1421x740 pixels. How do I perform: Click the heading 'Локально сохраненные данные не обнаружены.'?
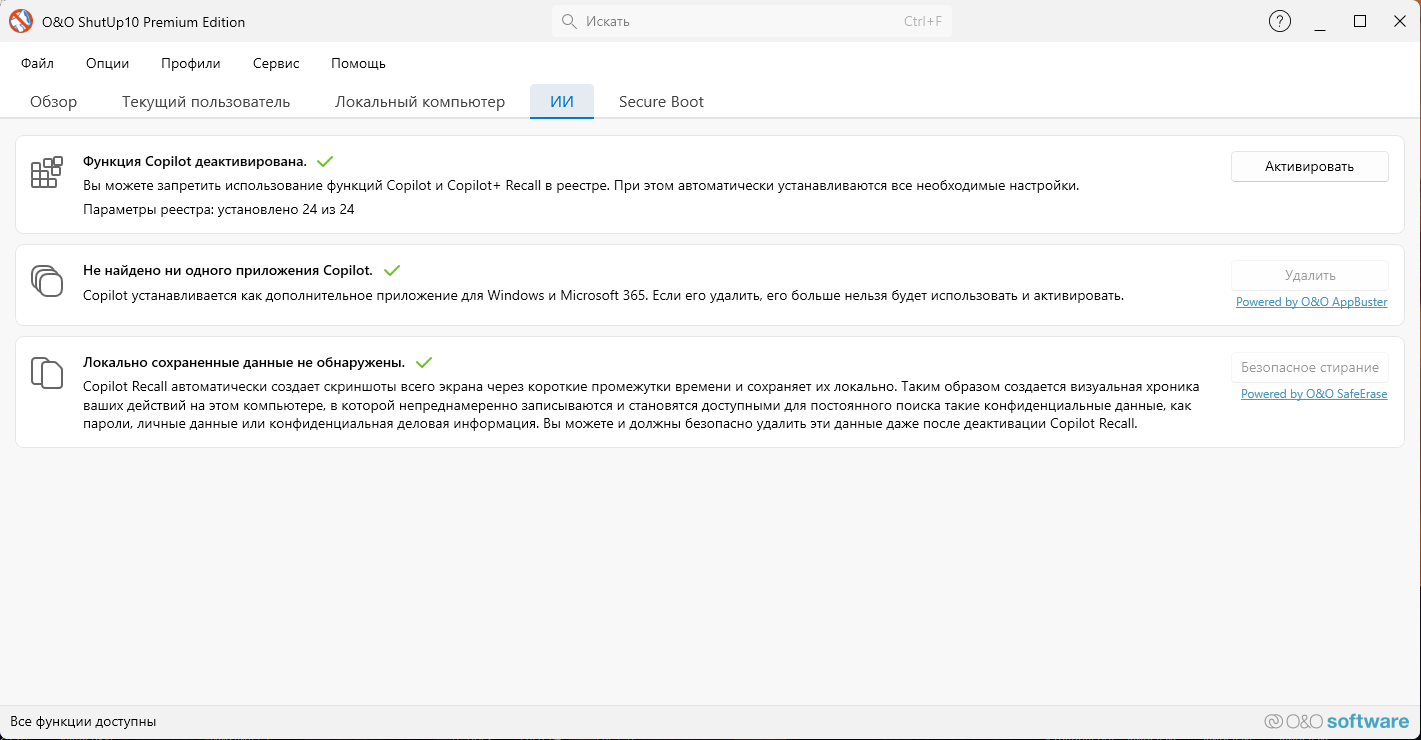[244, 362]
